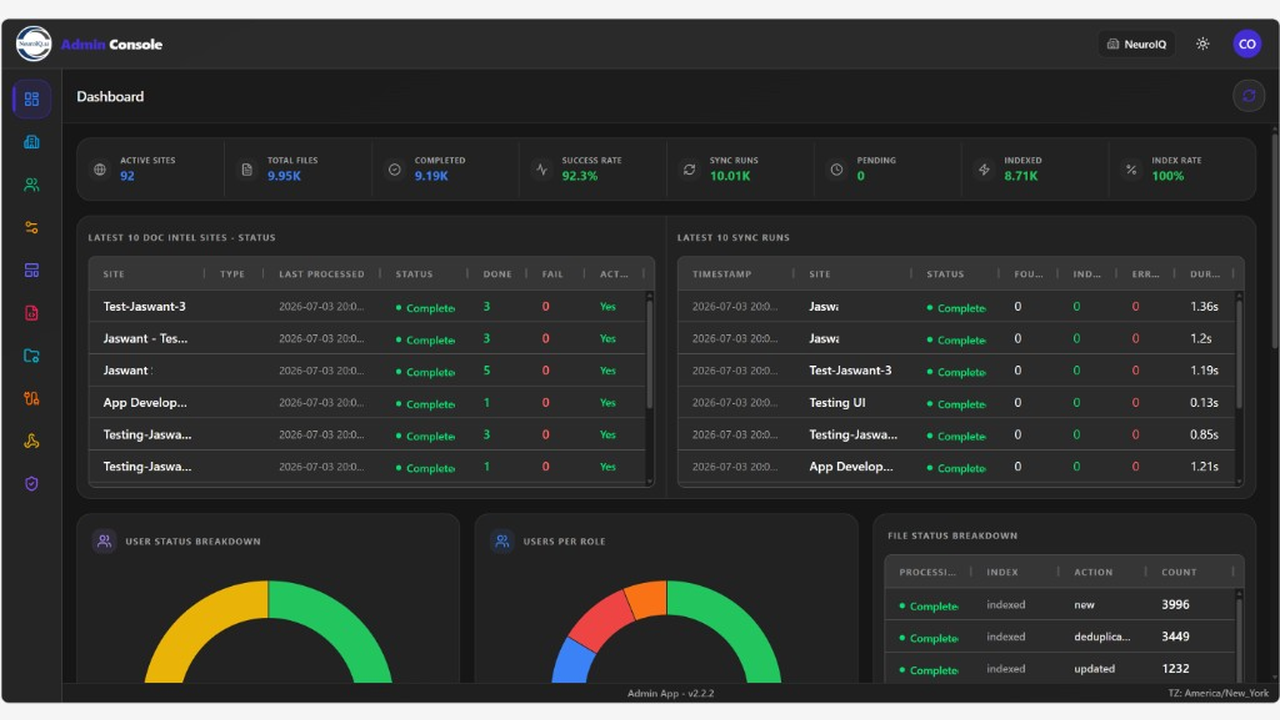The width and height of the screenshot is (1280, 720).
Task: Click the NeuroIQ logo in the header
Action: click(x=34, y=44)
